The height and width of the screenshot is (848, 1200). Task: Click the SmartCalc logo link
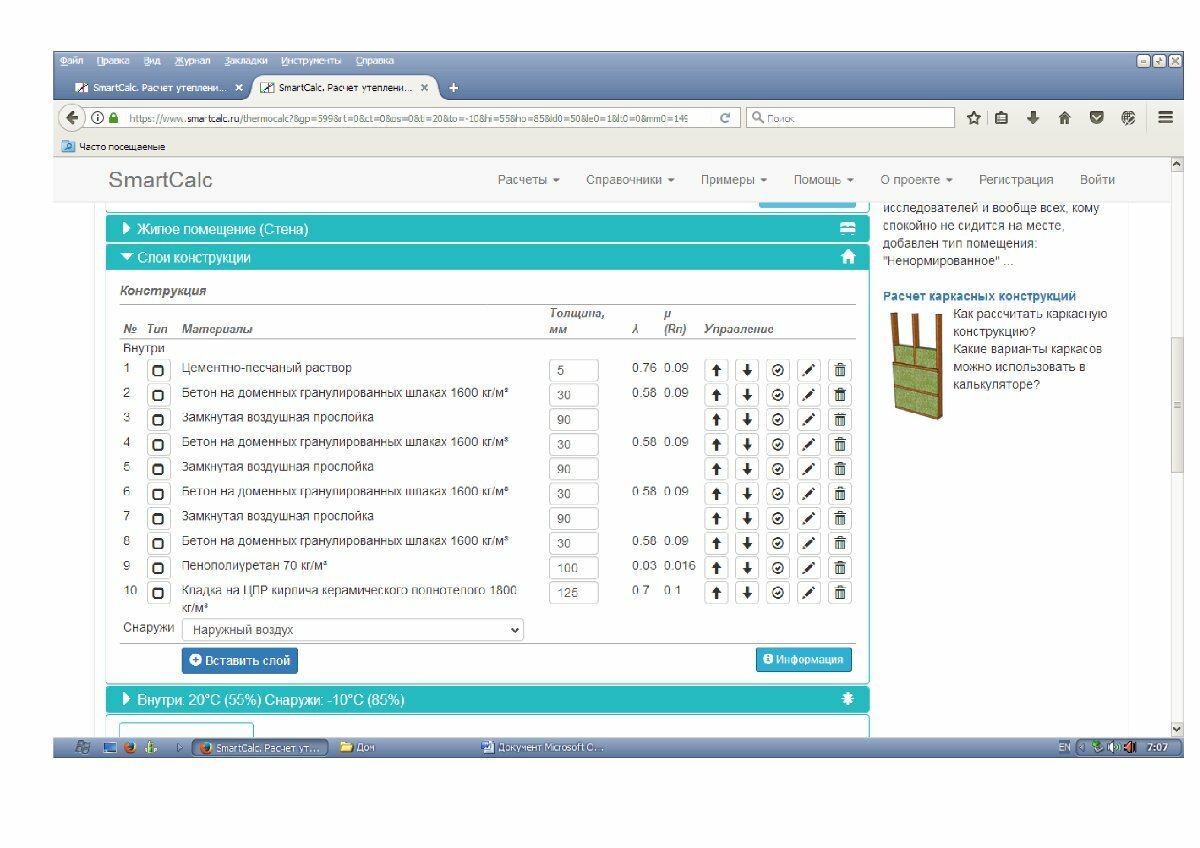160,180
